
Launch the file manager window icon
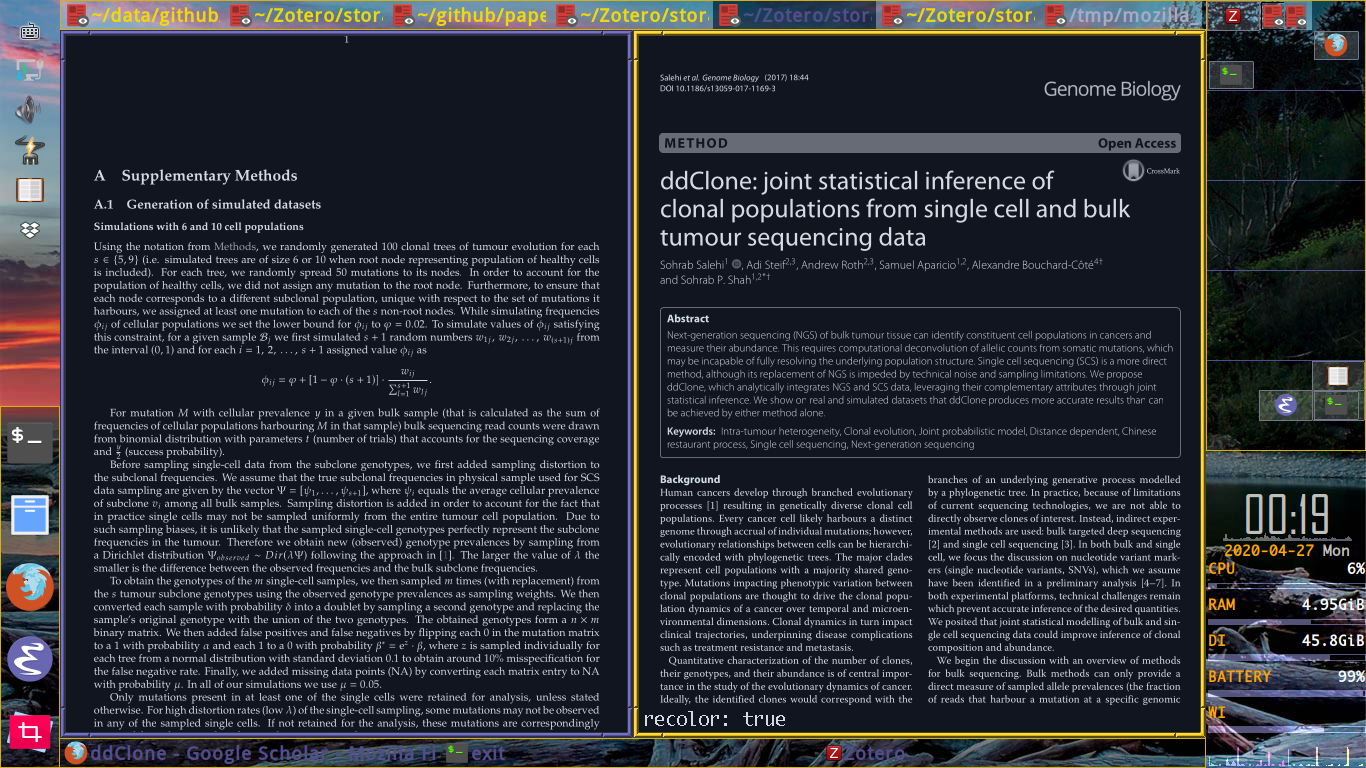click(x=30, y=514)
